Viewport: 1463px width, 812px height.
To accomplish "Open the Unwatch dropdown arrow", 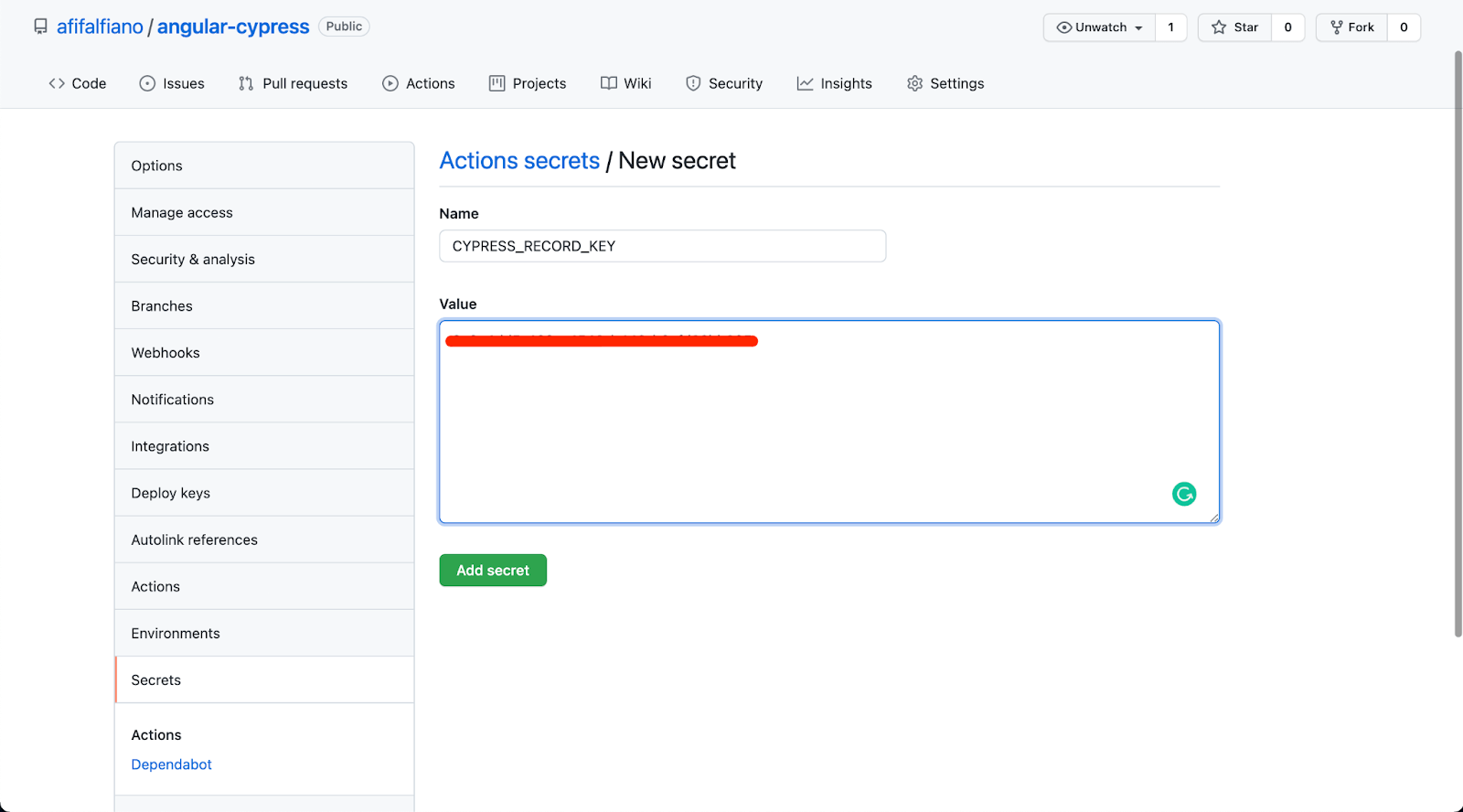I will tap(1138, 28).
